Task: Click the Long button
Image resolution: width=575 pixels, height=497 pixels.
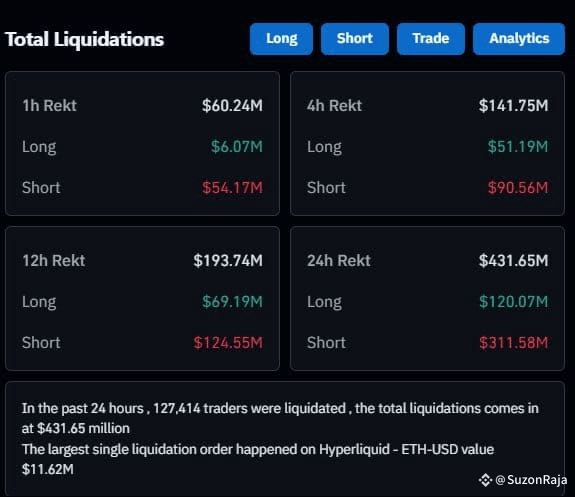Action: [x=281, y=39]
